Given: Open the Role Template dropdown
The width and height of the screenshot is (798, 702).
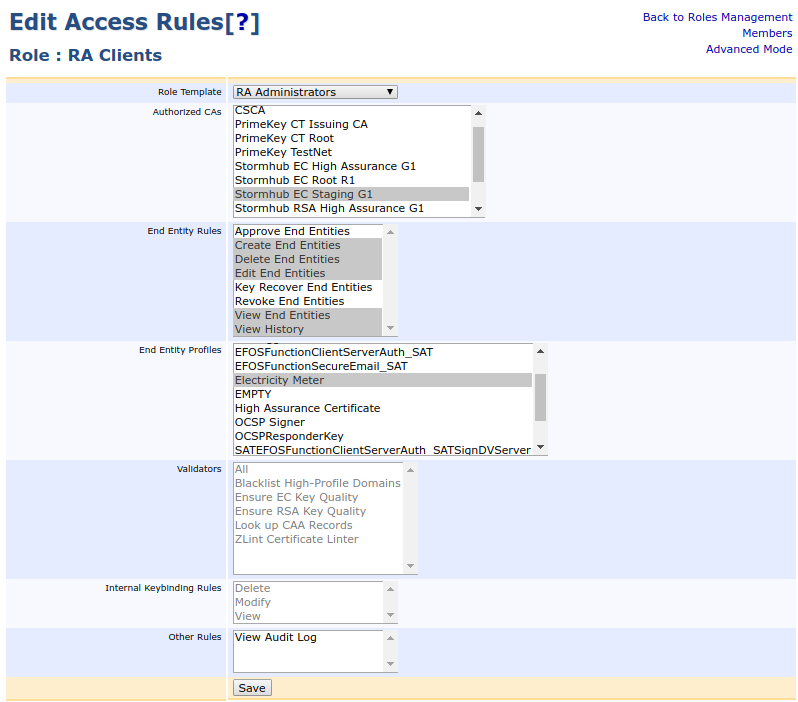Looking at the screenshot, I should 315,92.
